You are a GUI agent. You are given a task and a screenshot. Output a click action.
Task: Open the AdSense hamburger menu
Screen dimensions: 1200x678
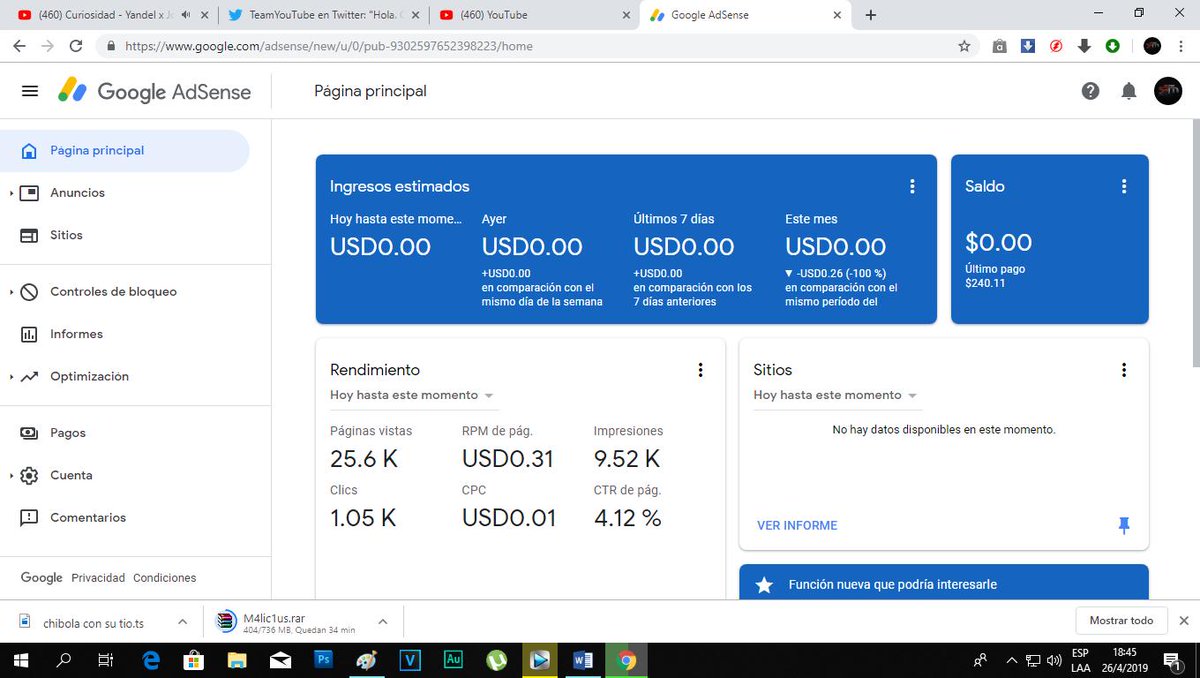(30, 91)
